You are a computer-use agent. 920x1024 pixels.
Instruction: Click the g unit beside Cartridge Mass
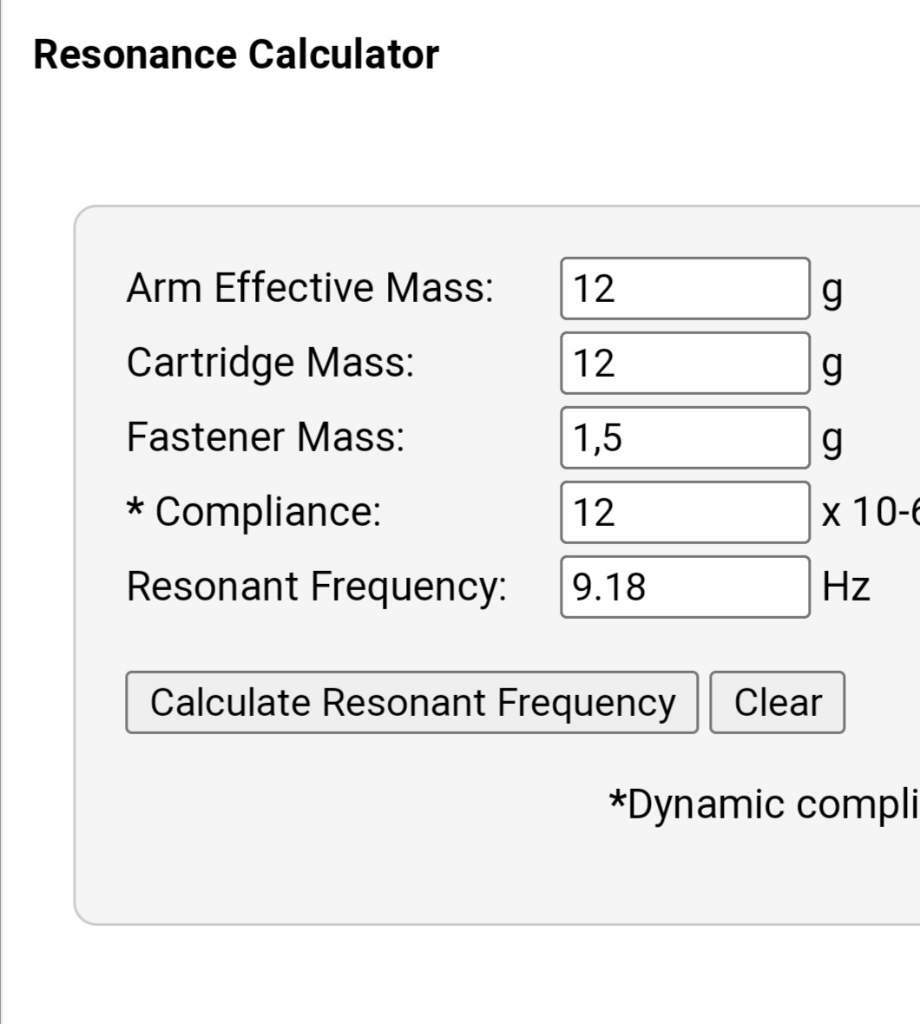(833, 366)
